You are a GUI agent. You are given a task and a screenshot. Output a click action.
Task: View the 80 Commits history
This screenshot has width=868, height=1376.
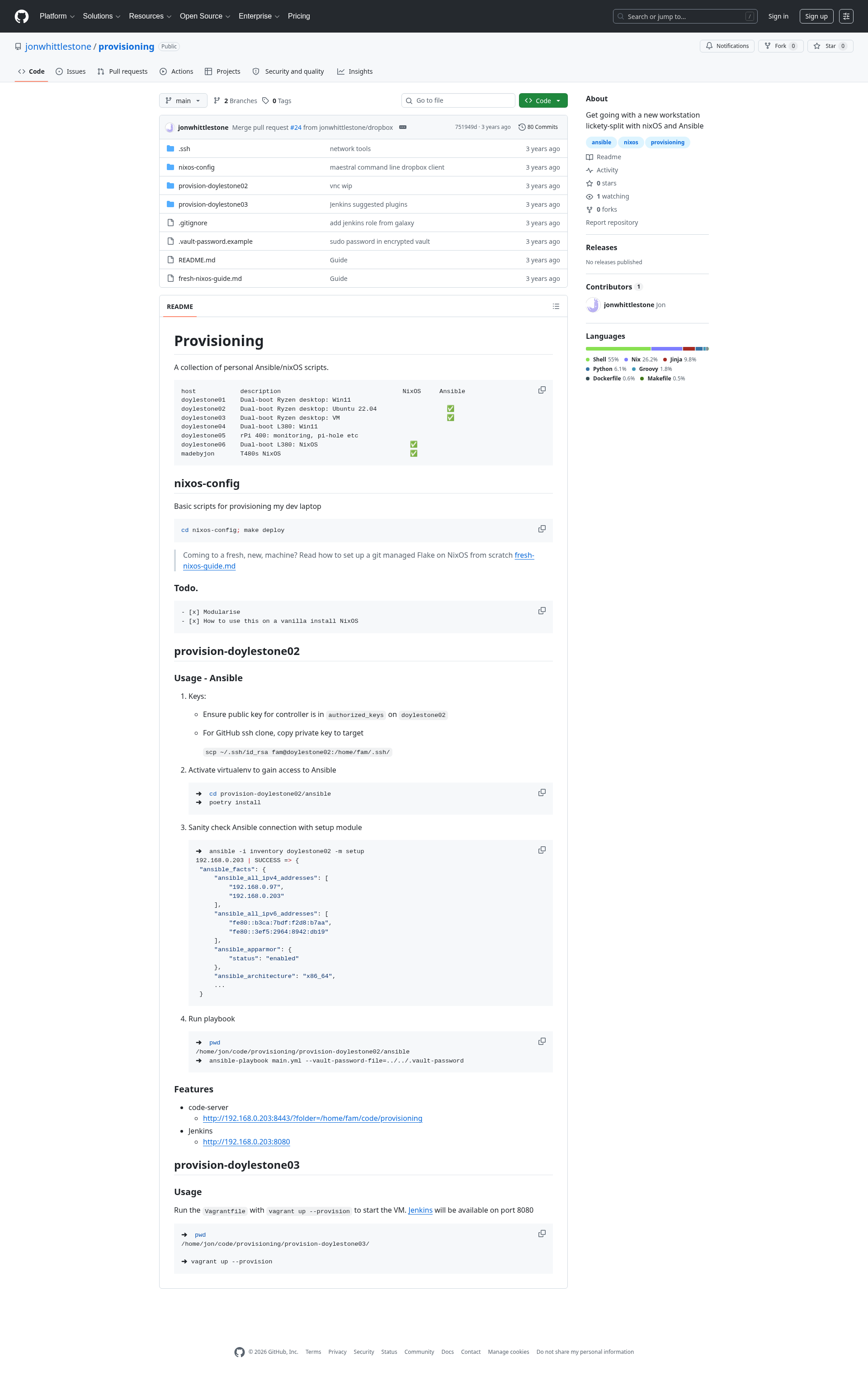[538, 128]
